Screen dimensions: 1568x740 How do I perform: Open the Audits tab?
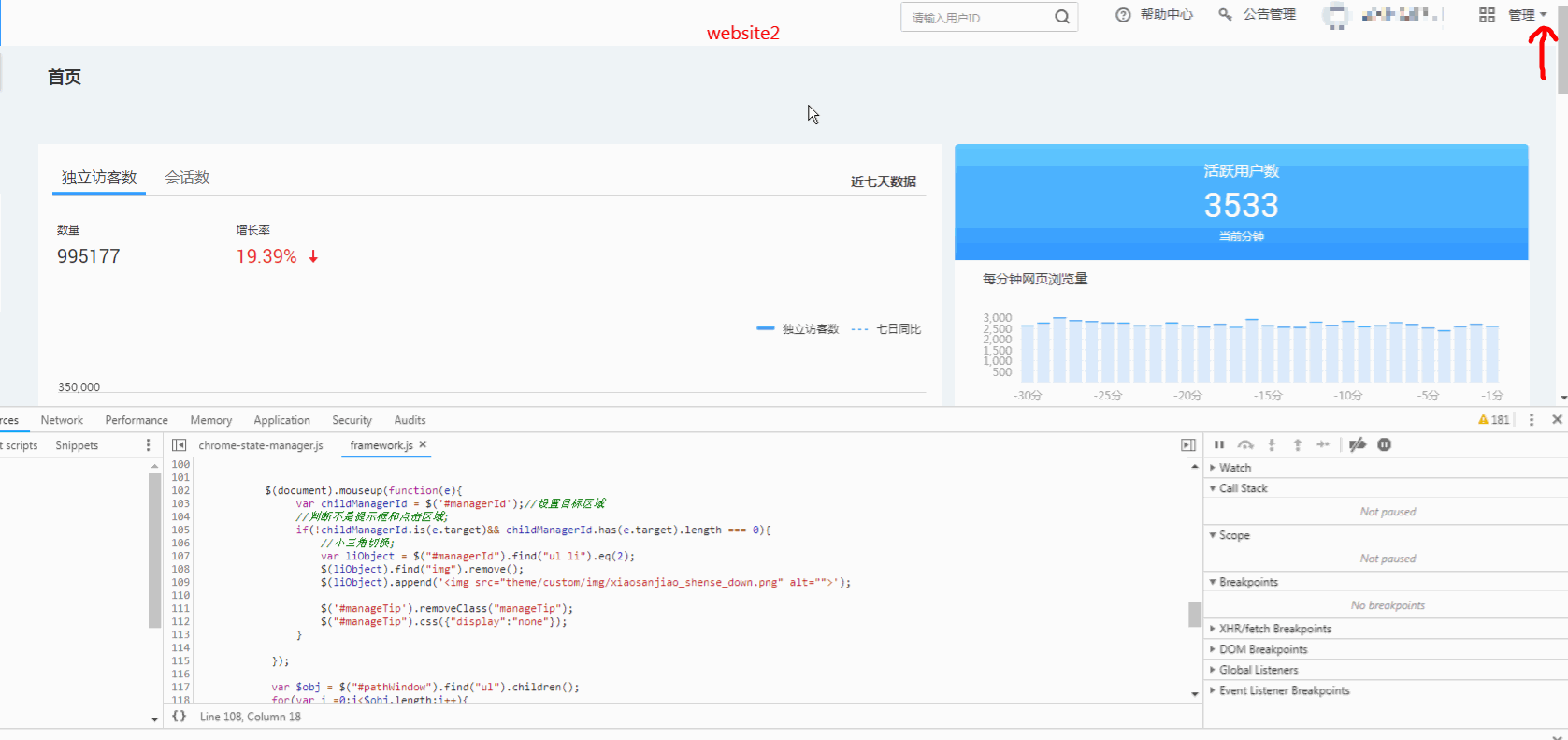[x=410, y=420]
